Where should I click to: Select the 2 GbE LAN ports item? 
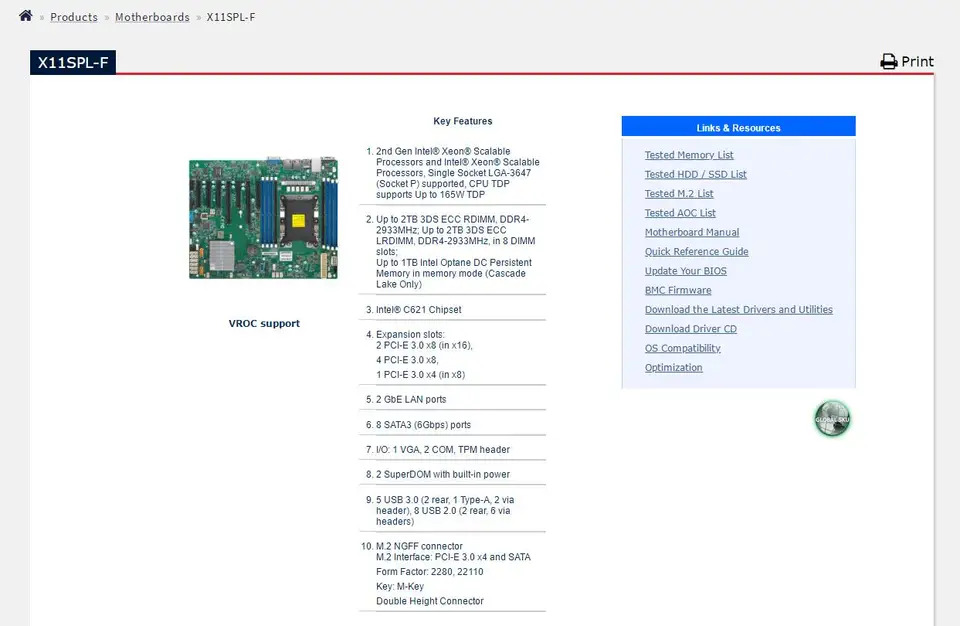pyautogui.click(x=411, y=399)
